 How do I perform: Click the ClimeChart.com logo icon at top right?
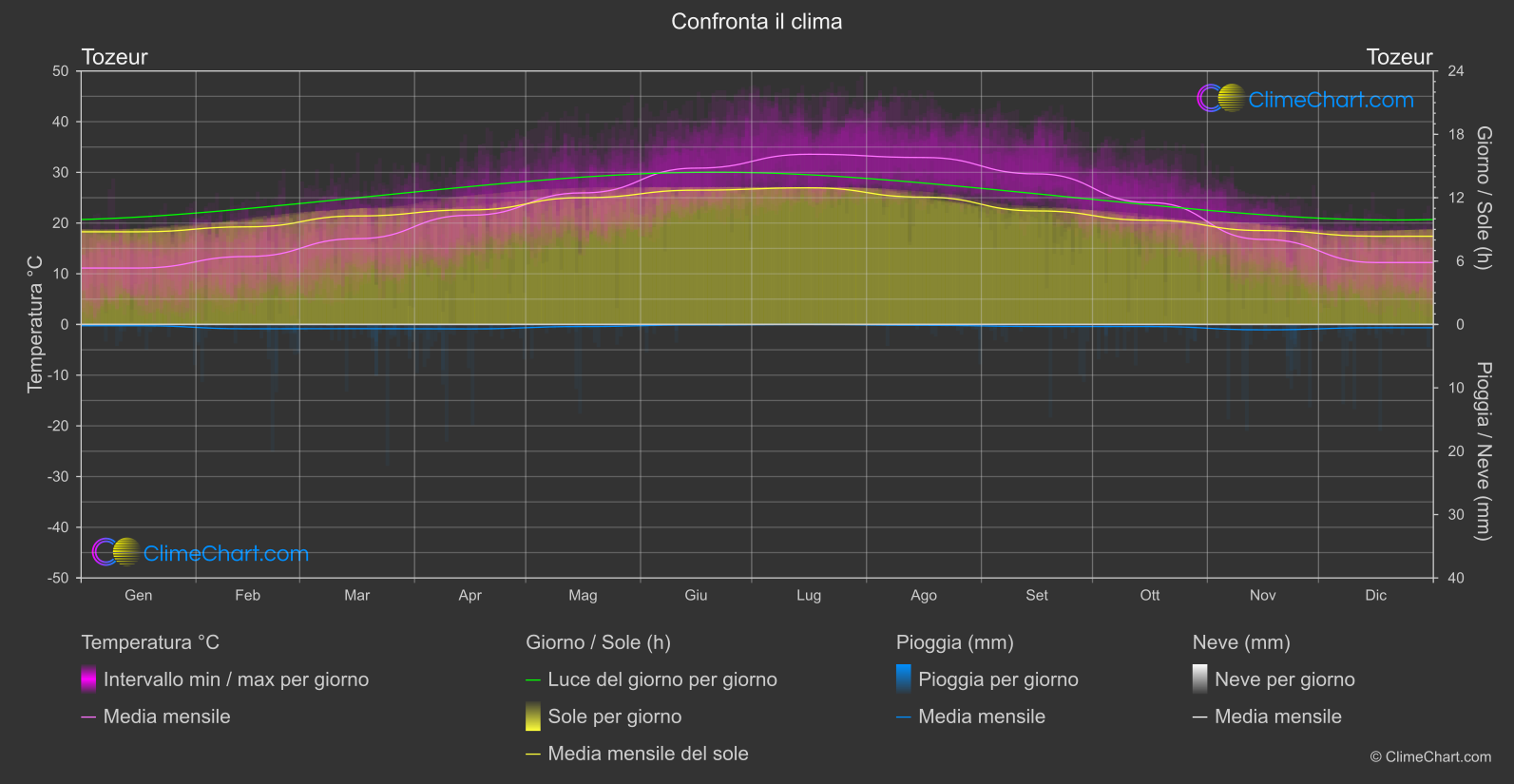point(1220,99)
